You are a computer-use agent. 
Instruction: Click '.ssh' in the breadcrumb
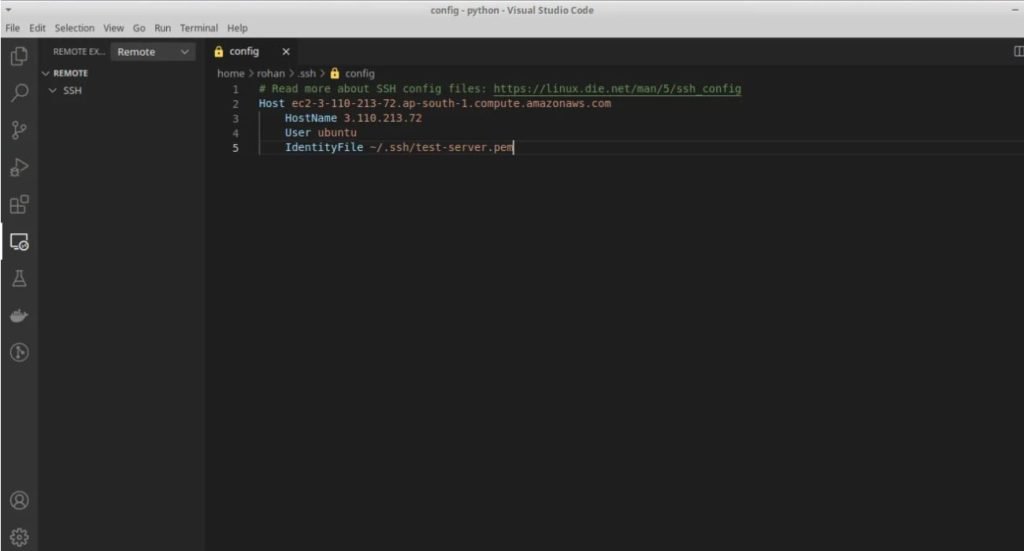307,73
